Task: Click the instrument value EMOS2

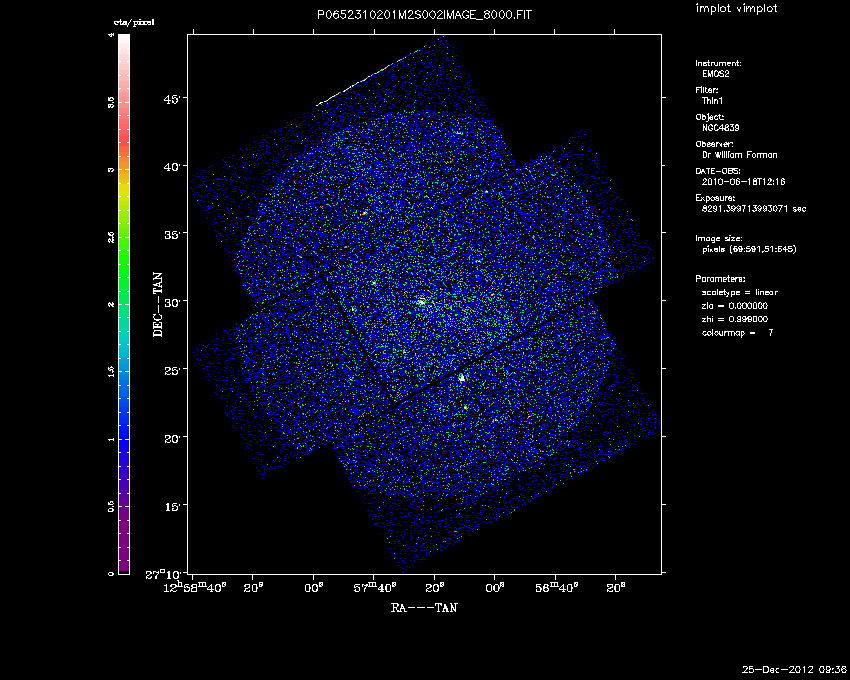Action: 716,74
